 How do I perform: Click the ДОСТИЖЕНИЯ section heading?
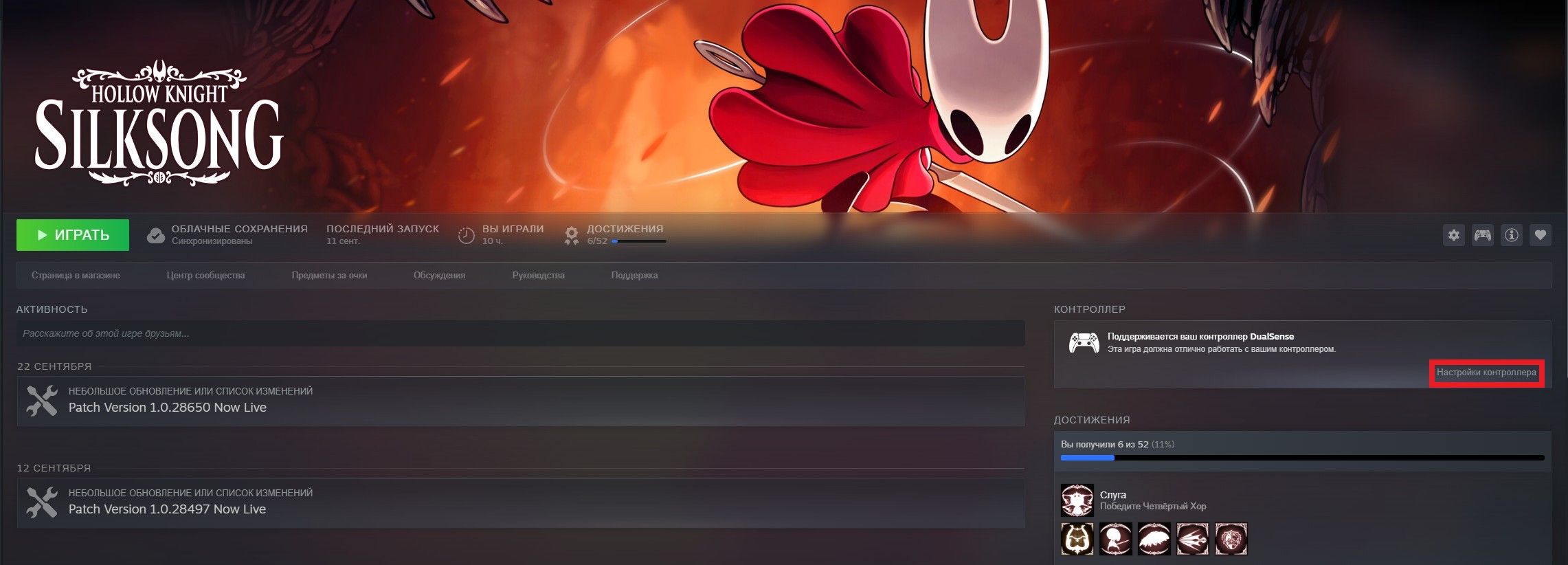coord(1092,420)
